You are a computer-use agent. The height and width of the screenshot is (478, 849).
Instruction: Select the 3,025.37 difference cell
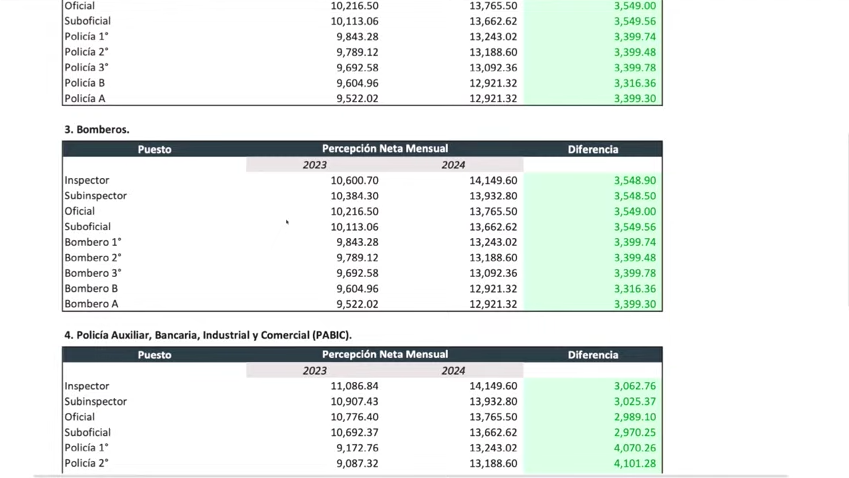(635, 402)
